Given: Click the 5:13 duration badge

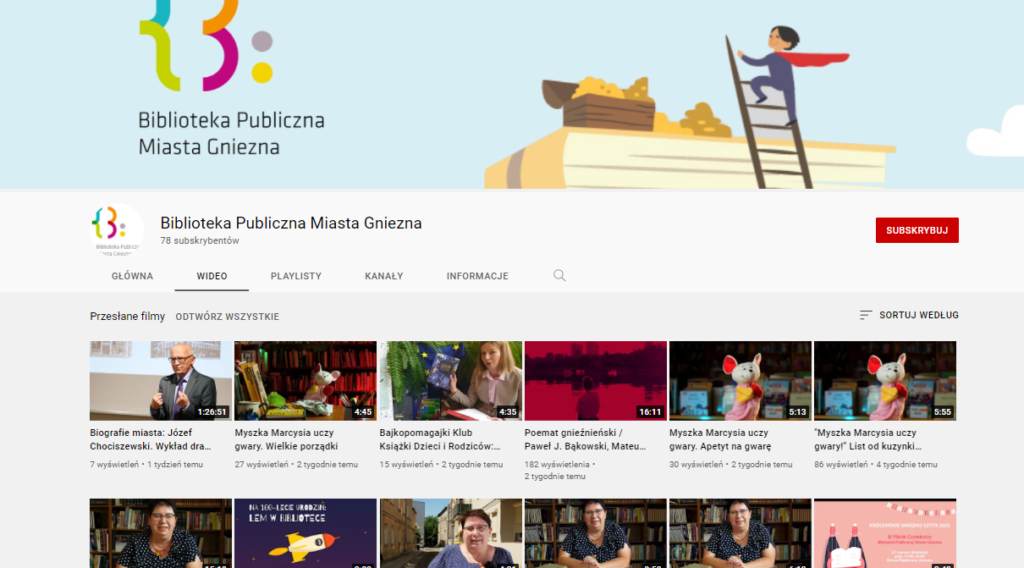Looking at the screenshot, I should click(x=797, y=412).
